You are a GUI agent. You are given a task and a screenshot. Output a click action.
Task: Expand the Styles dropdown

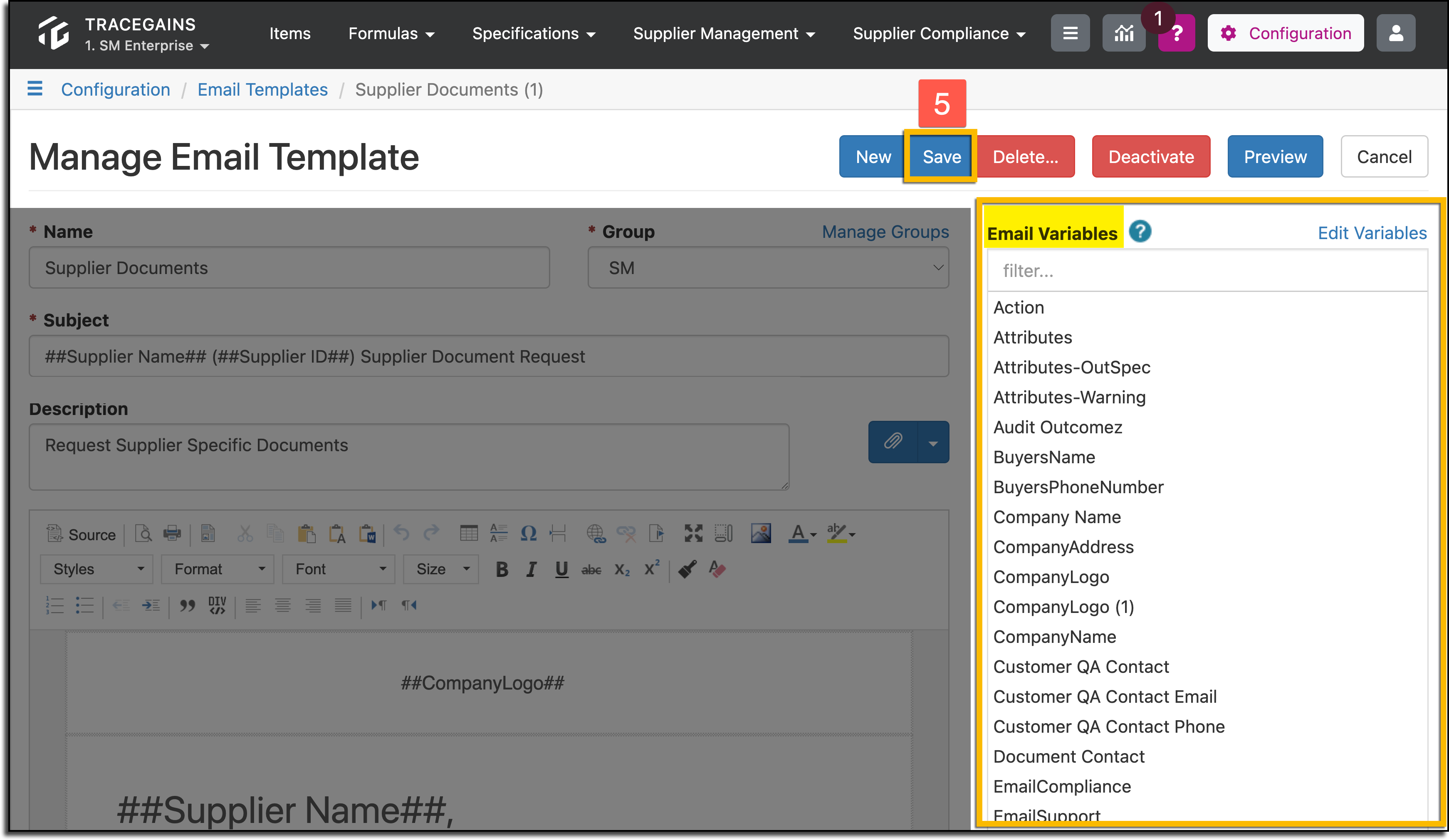point(96,569)
